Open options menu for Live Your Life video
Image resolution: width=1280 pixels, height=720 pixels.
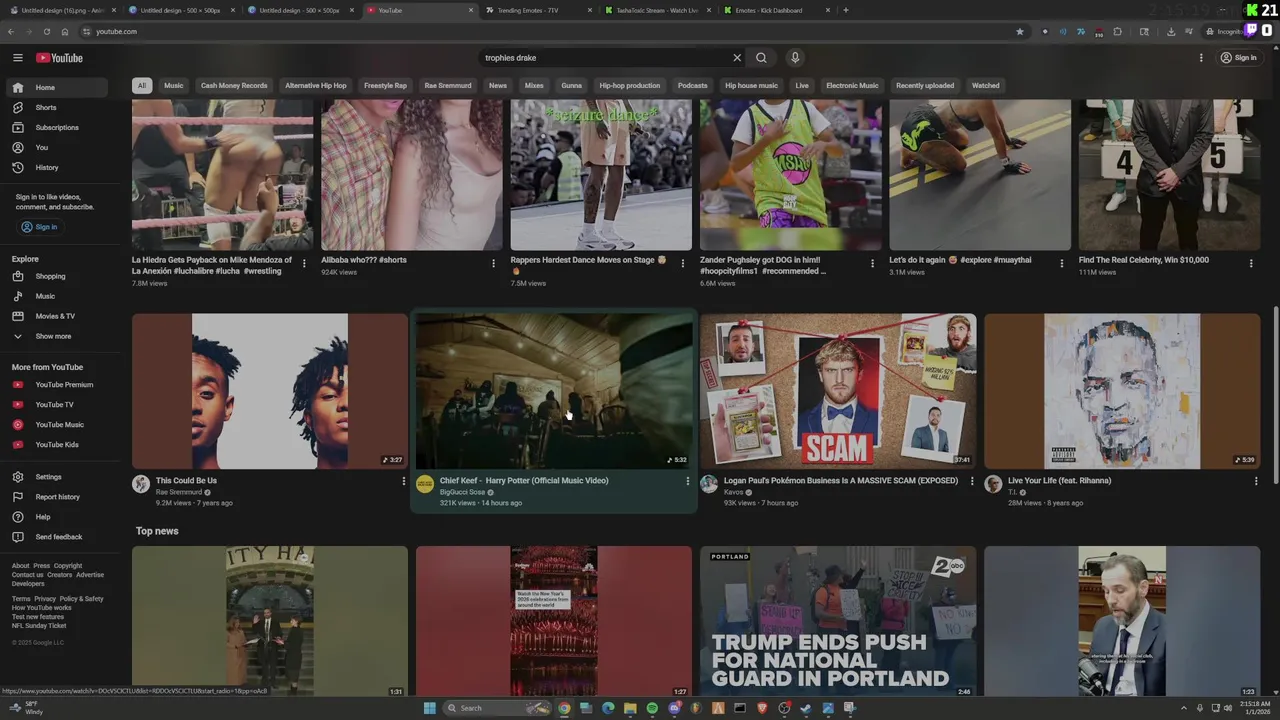[1256, 481]
